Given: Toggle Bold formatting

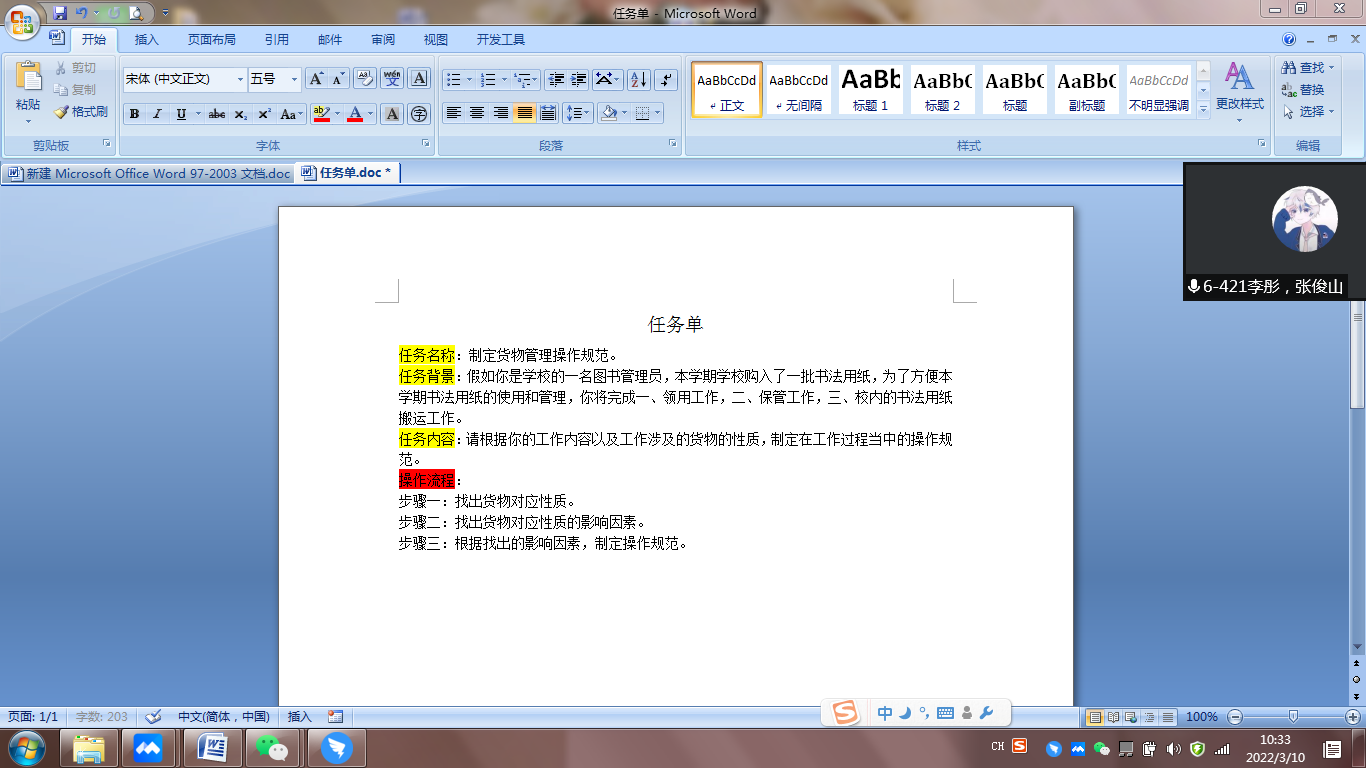Looking at the screenshot, I should click(134, 114).
